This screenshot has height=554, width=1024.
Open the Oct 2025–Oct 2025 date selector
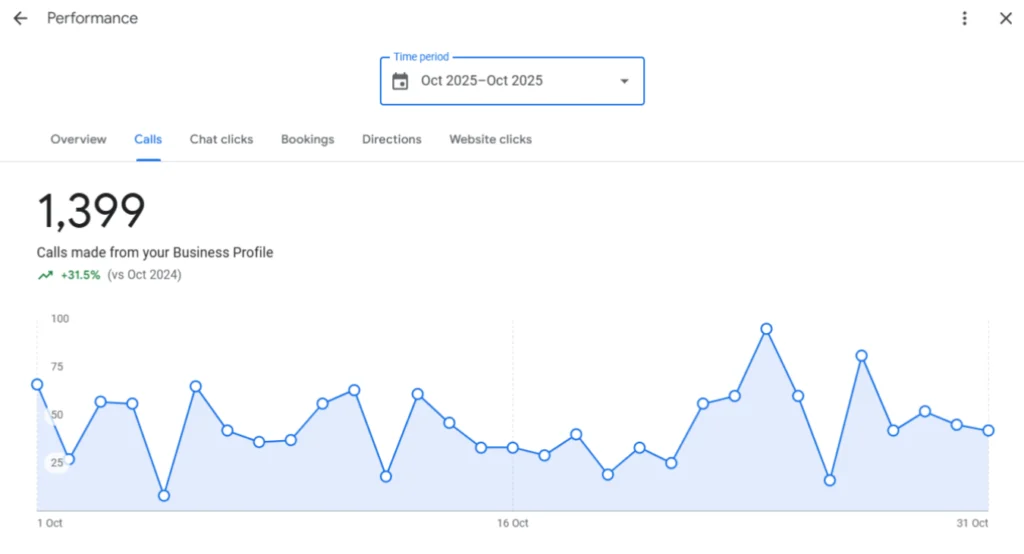point(482,81)
